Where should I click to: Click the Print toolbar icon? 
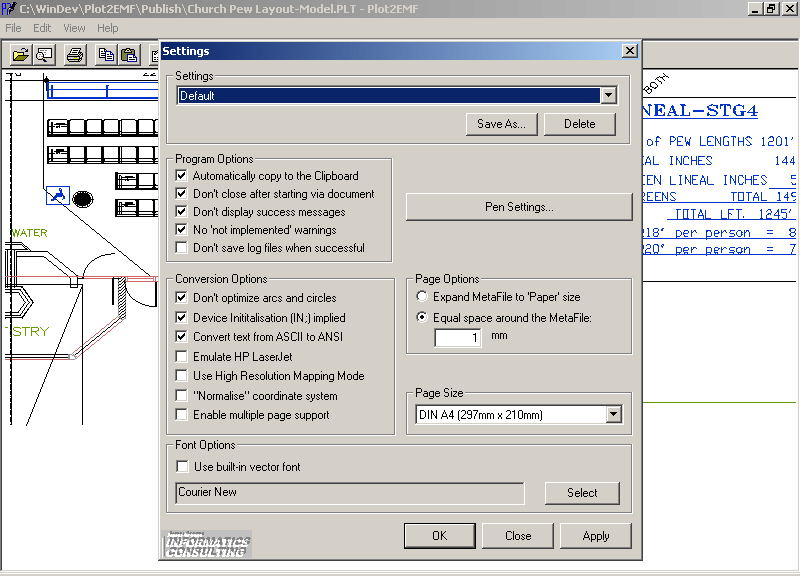(75, 55)
